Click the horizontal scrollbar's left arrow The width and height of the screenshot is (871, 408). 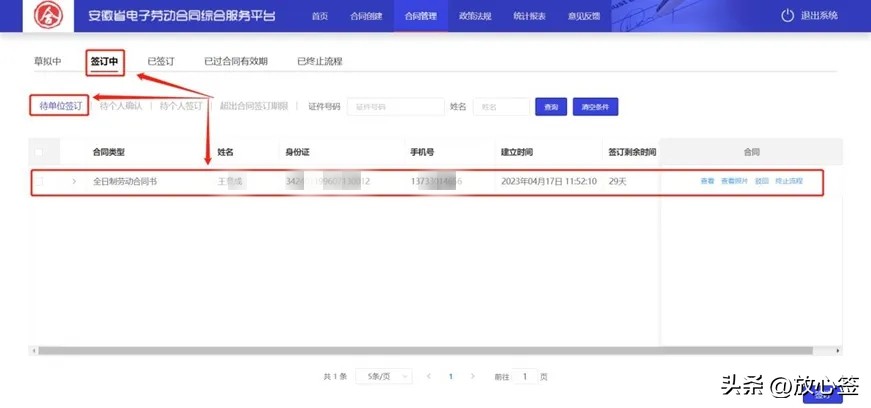pyautogui.click(x=33, y=351)
